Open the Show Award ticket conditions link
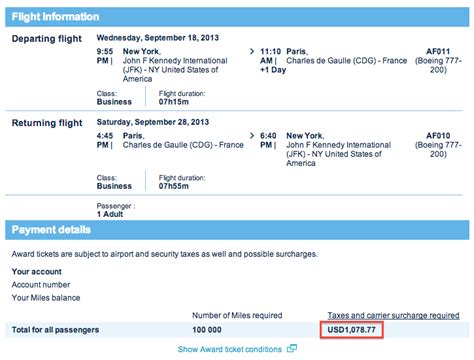 pos(230,349)
